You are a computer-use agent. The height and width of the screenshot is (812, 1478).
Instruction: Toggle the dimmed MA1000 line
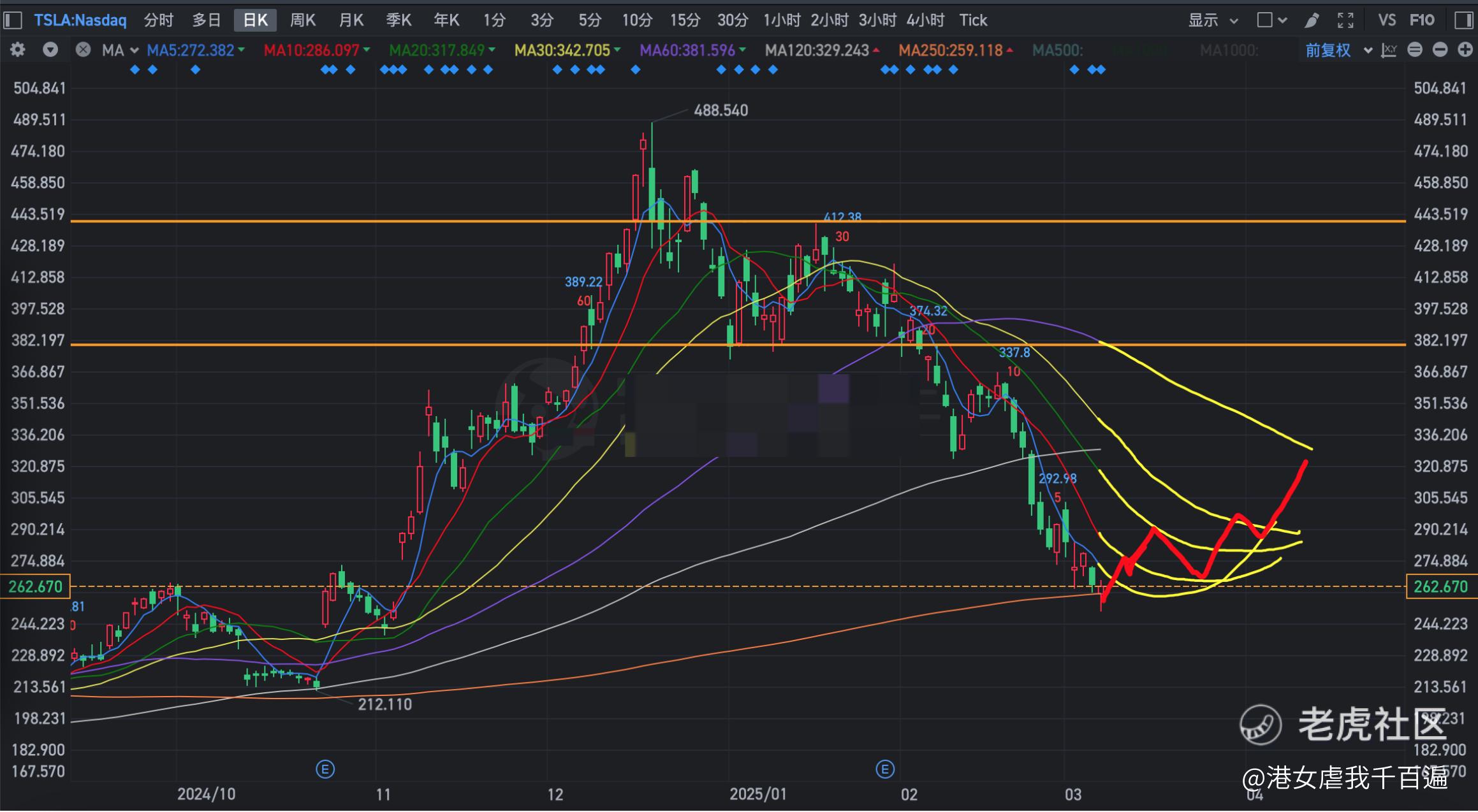pos(1229,50)
